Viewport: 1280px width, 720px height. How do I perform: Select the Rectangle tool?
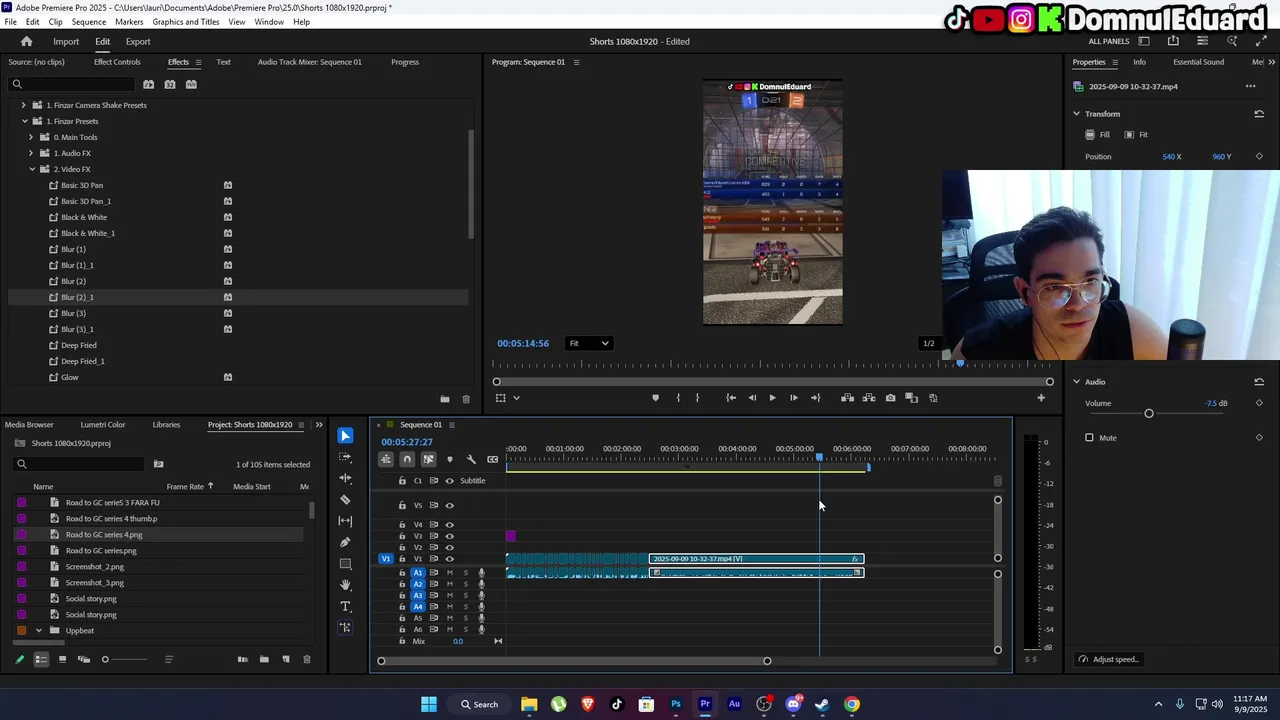coord(345,564)
